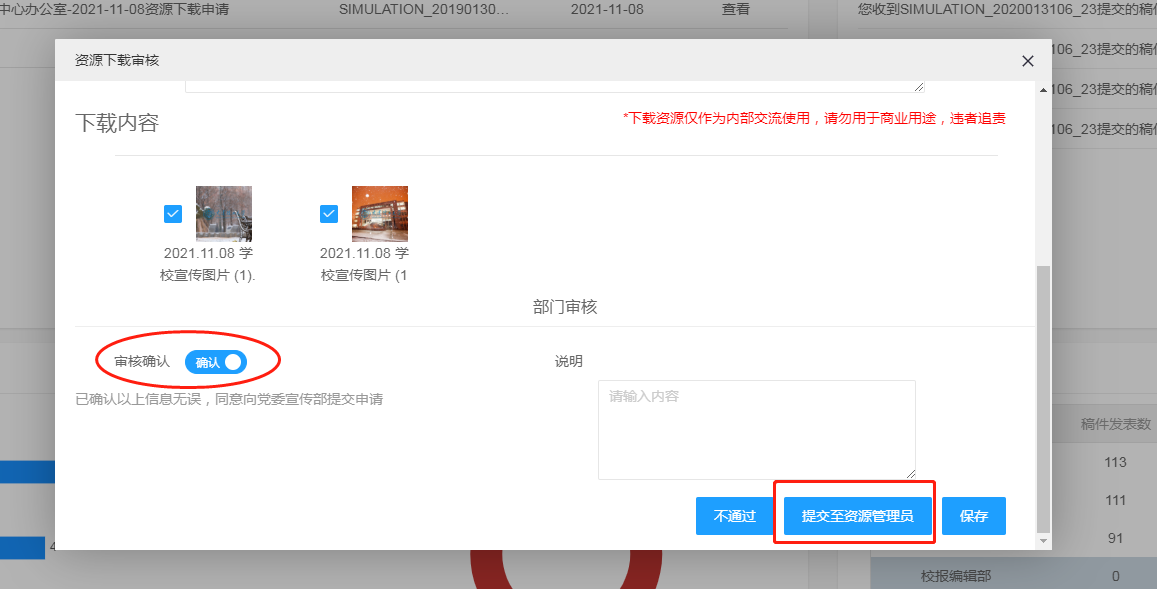Click the 保存 save button

point(973,516)
